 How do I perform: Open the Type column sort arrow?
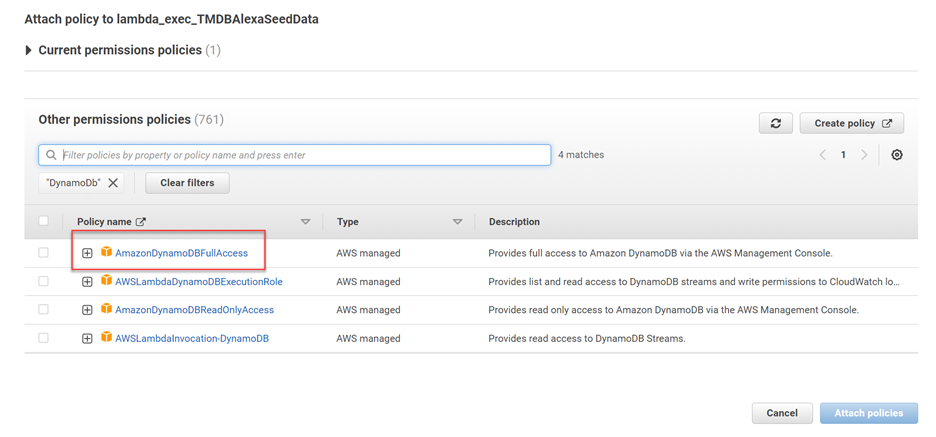coord(458,222)
